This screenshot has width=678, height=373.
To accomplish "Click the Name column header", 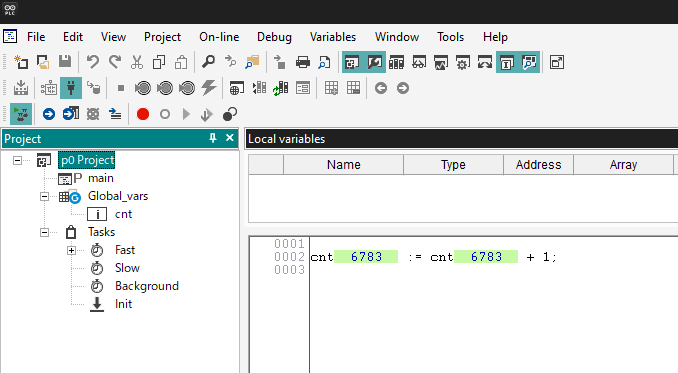I will point(343,165).
